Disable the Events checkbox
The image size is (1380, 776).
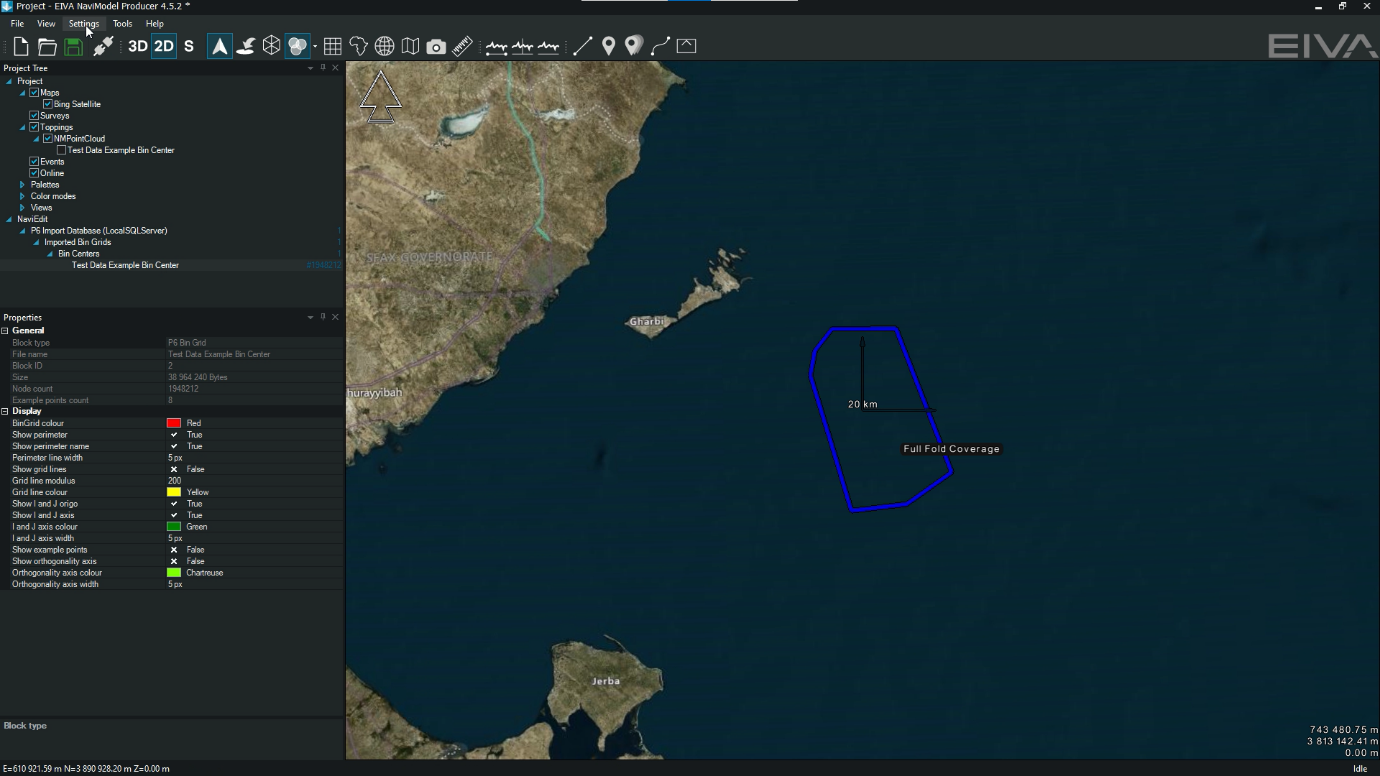click(34, 161)
